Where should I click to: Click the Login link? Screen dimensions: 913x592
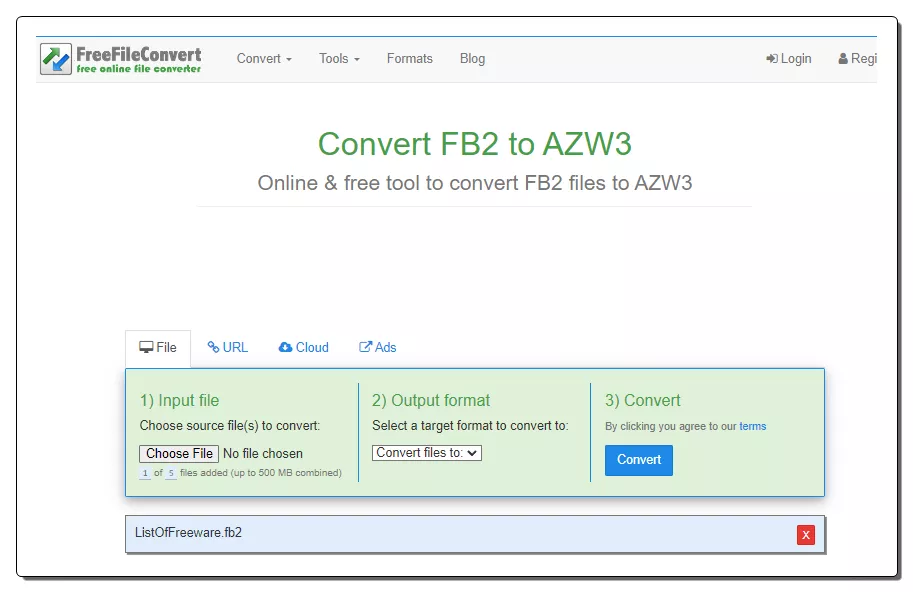[788, 59]
